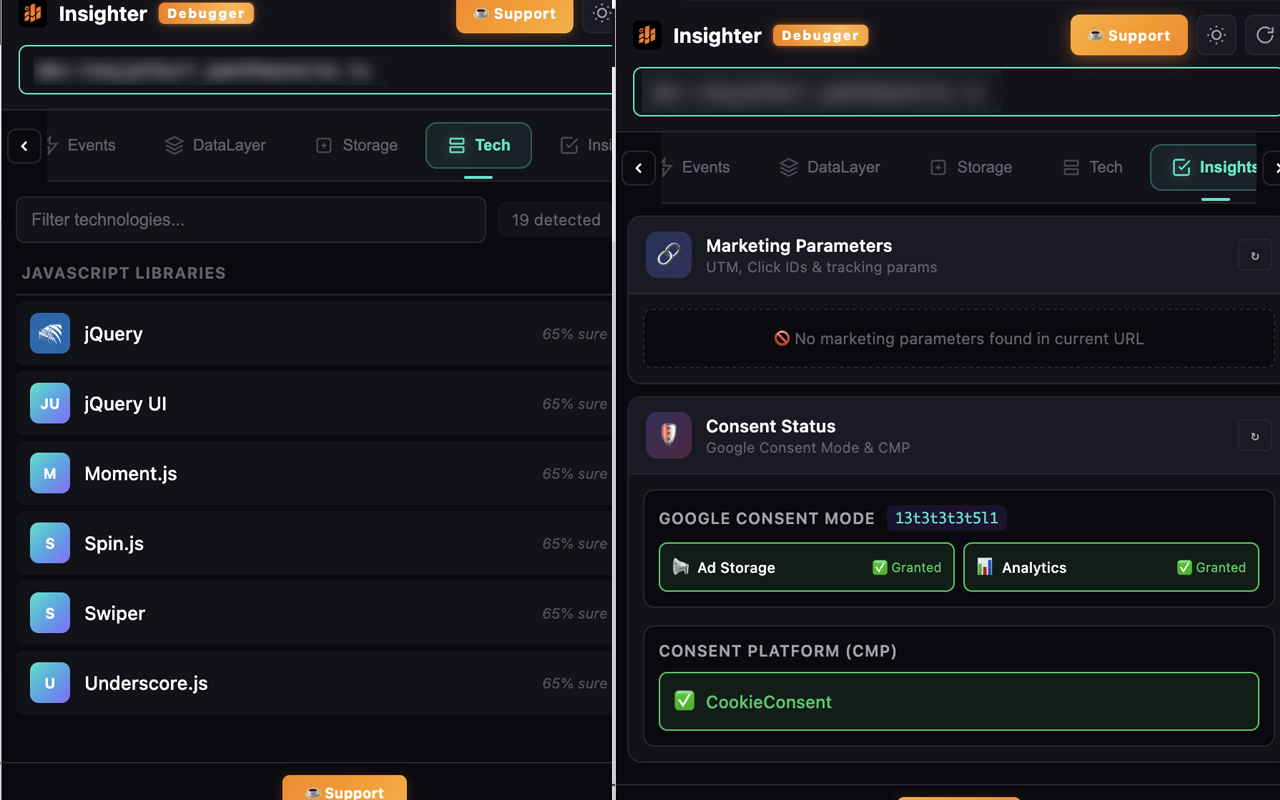The image size is (1280, 800).
Task: Select the jQuery UI row name
Action: pyautogui.click(x=125, y=404)
